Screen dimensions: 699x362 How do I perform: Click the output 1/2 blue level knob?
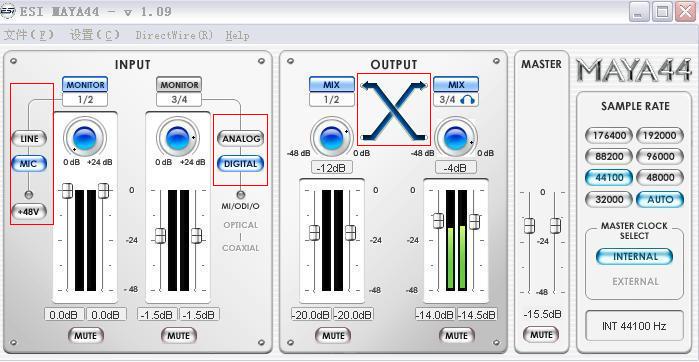pyautogui.click(x=331, y=138)
